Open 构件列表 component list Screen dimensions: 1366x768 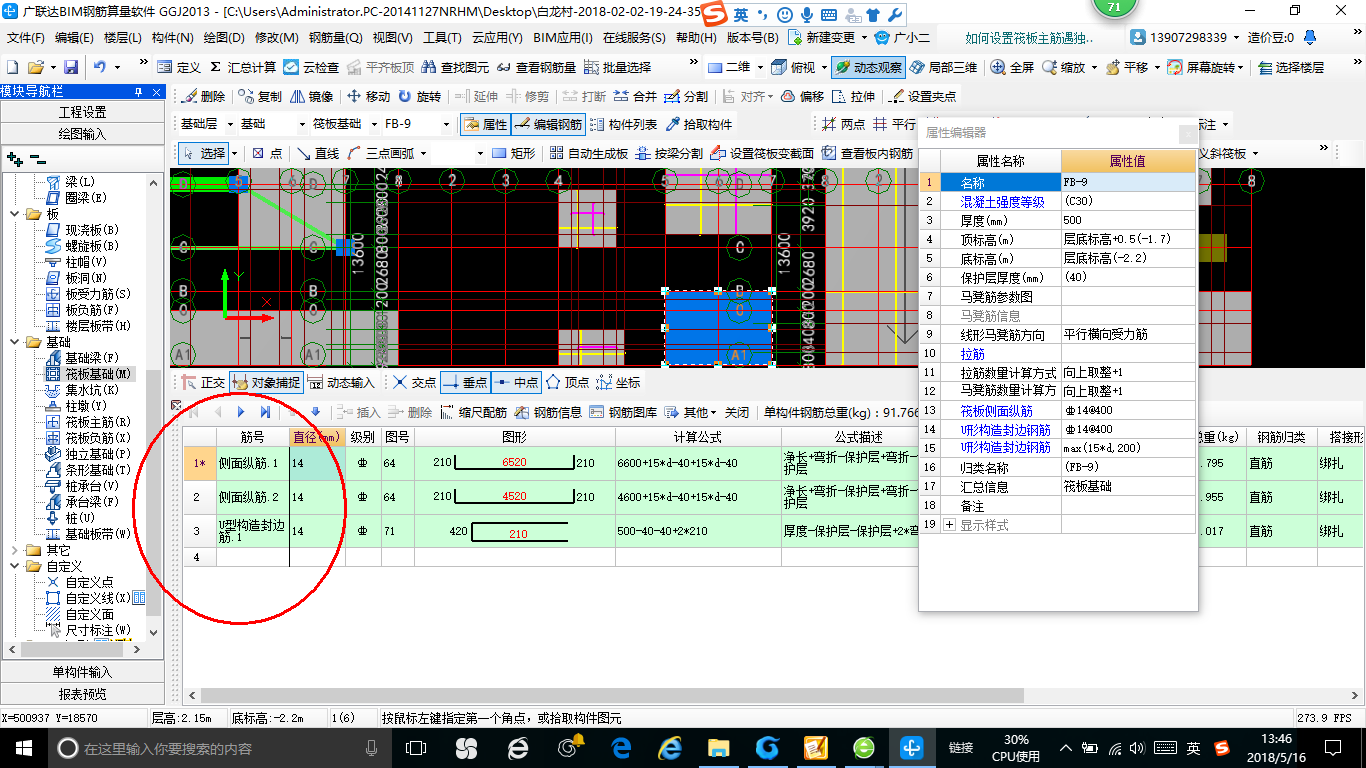point(623,124)
